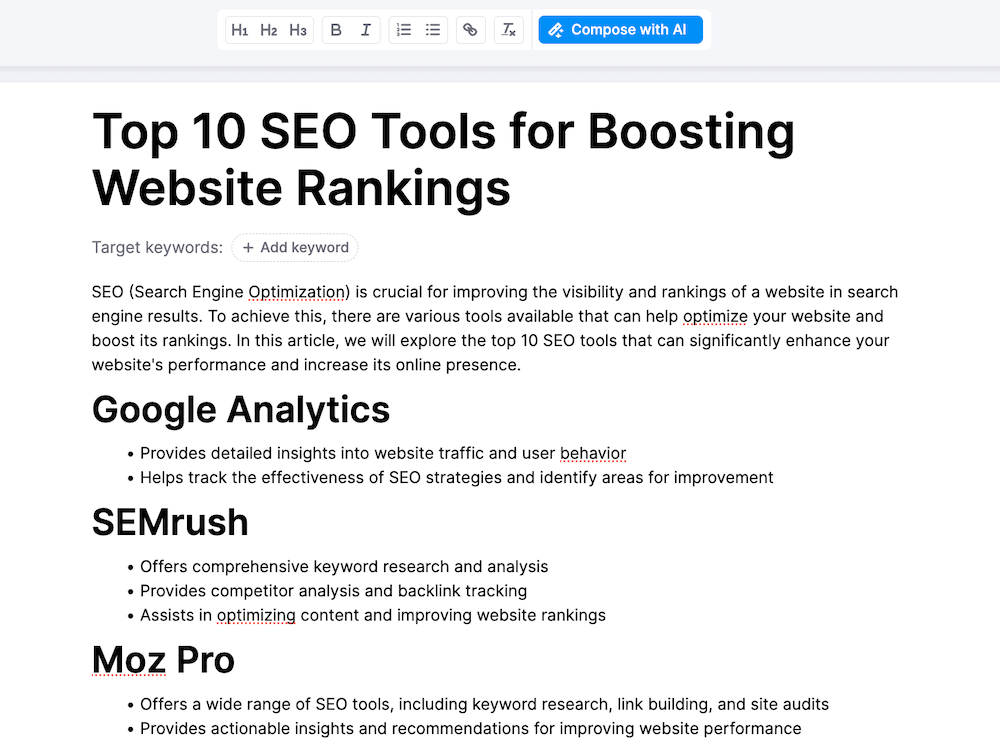Click the SEMrush section heading

pyautogui.click(x=170, y=522)
